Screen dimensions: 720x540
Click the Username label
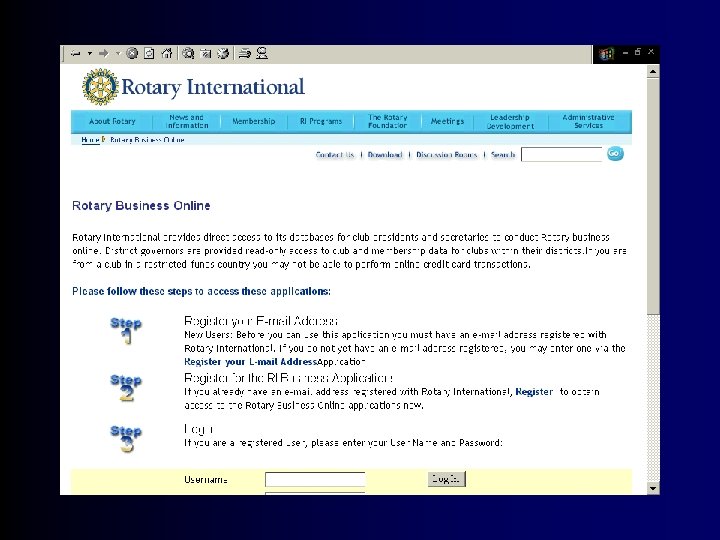pyautogui.click(x=206, y=480)
